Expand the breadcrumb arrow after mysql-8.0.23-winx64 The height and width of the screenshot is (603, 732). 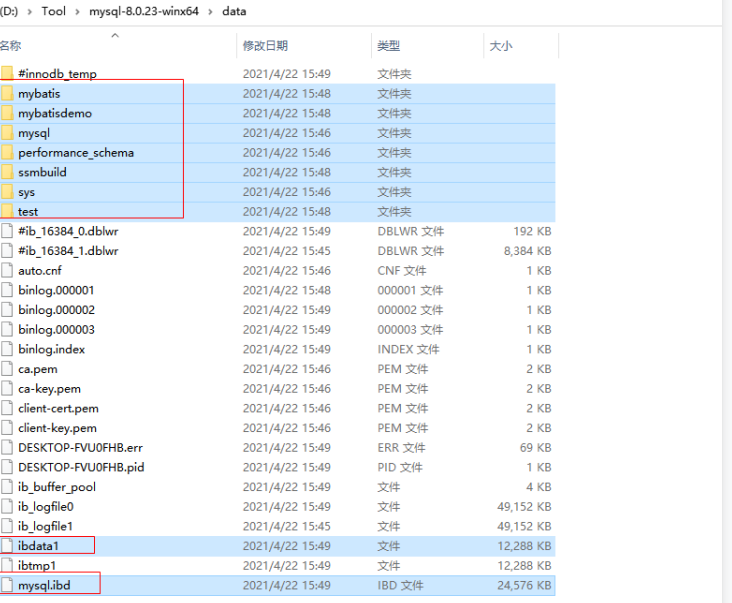(x=211, y=11)
